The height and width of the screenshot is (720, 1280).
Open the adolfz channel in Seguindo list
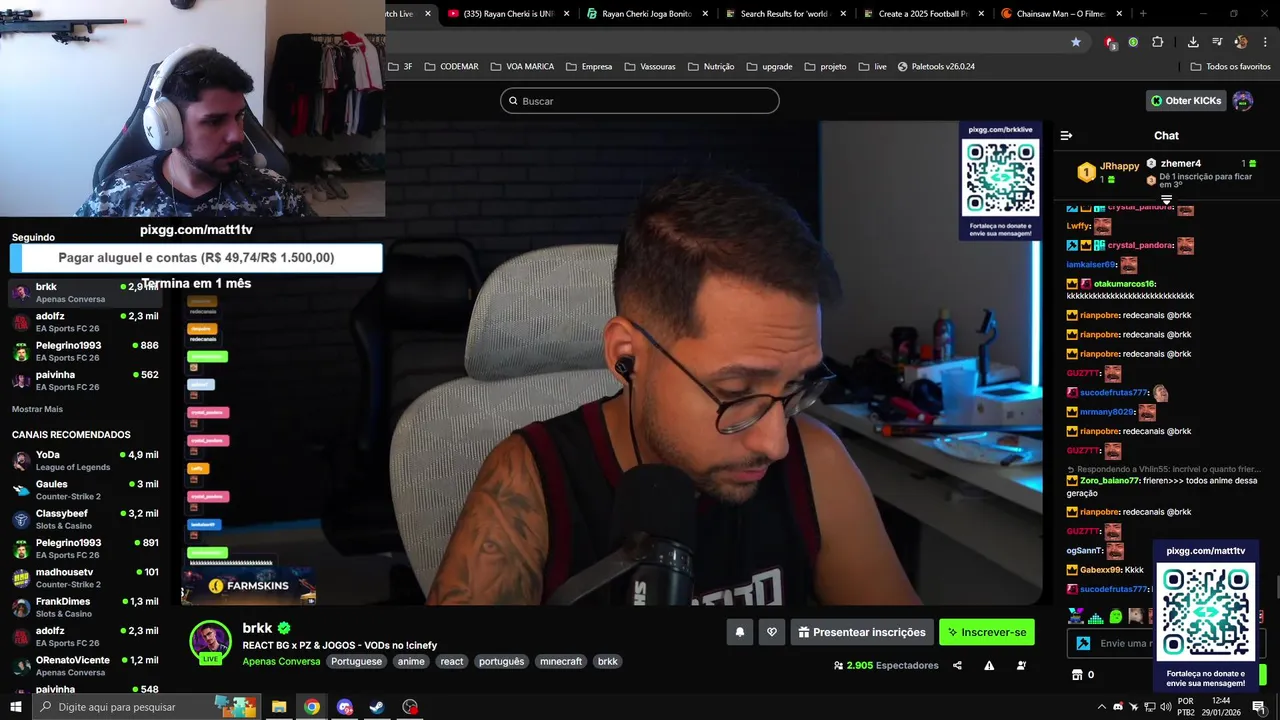click(86, 321)
